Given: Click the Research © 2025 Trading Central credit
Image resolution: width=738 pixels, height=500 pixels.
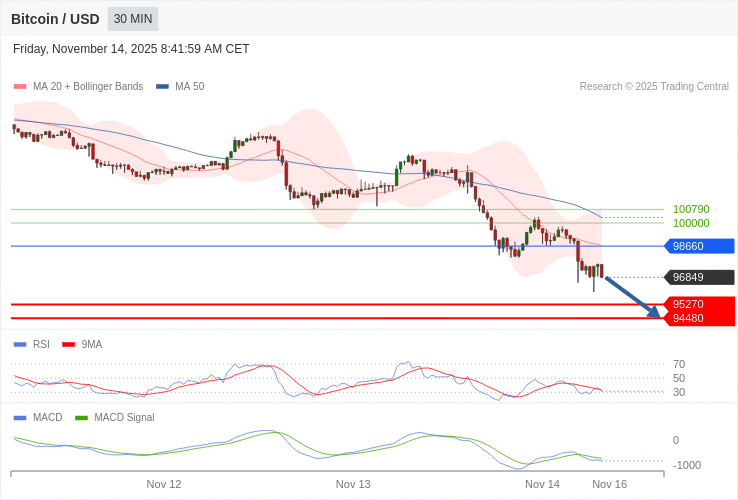Looking at the screenshot, I should tap(654, 87).
